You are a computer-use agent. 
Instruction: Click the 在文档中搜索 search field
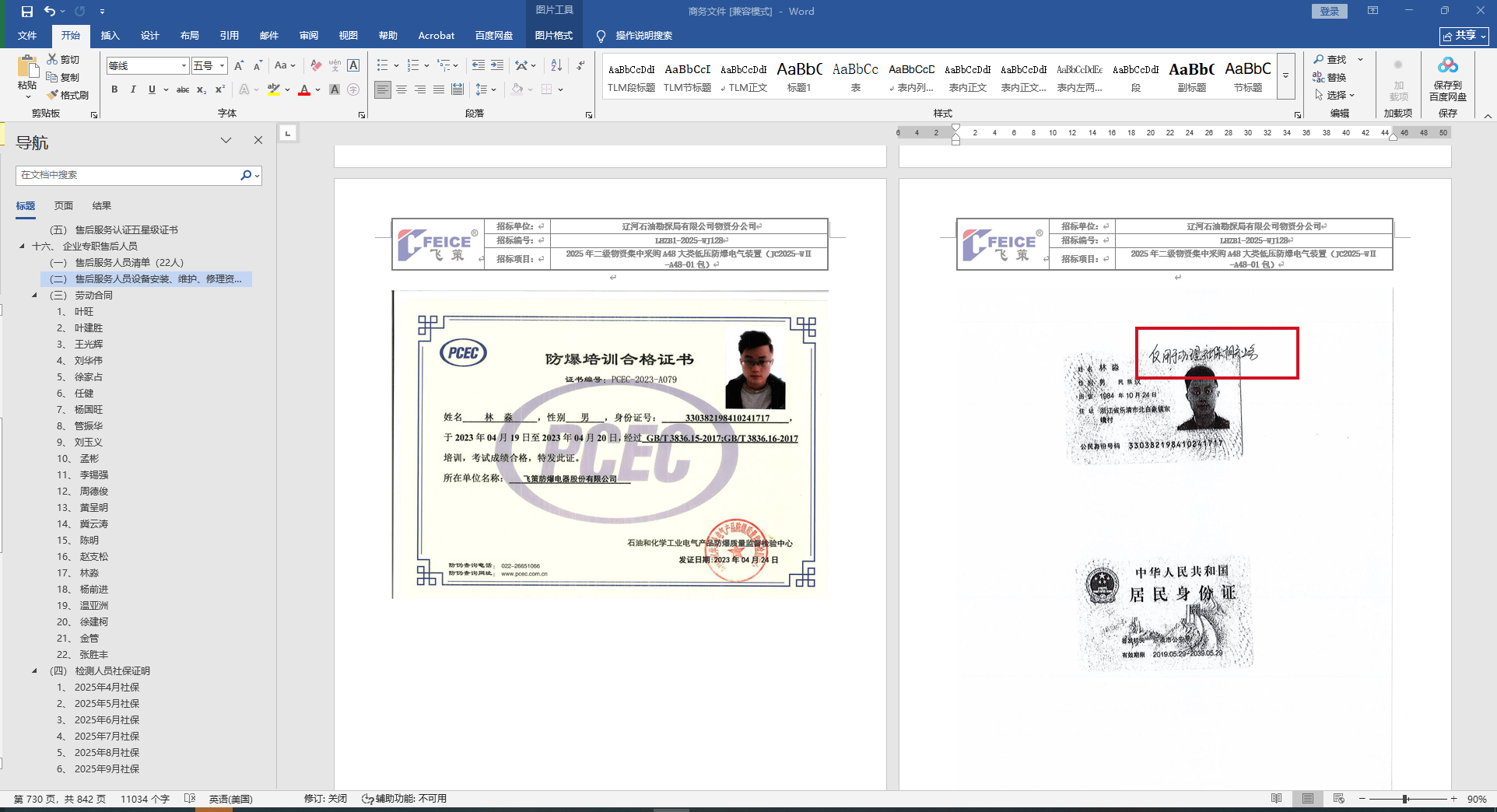click(x=128, y=175)
